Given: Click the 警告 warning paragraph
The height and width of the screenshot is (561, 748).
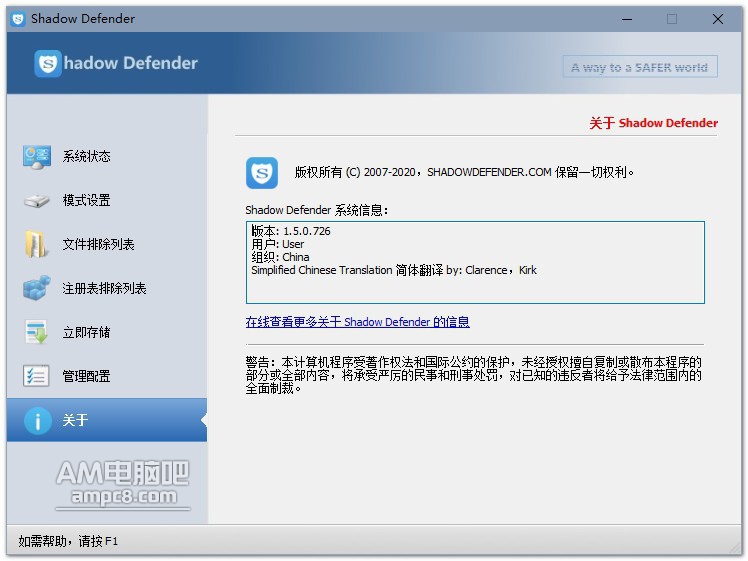Looking at the screenshot, I should pos(474,375).
